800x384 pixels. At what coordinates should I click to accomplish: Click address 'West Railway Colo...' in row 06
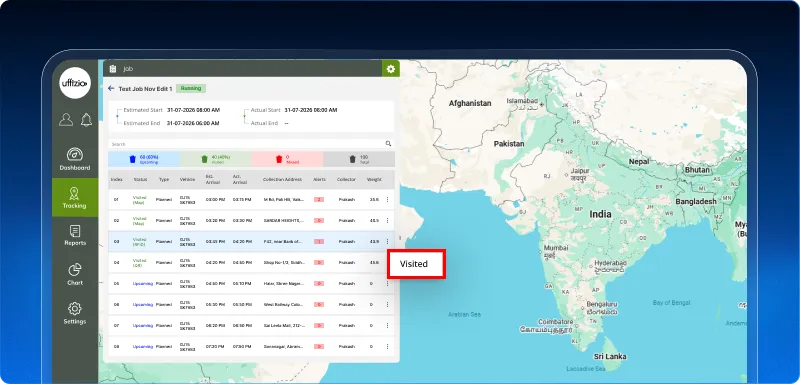284,304
